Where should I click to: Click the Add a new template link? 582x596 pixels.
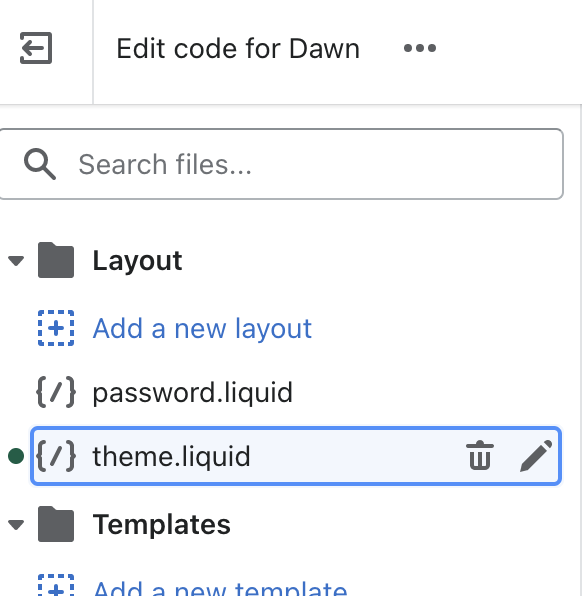[220, 588]
